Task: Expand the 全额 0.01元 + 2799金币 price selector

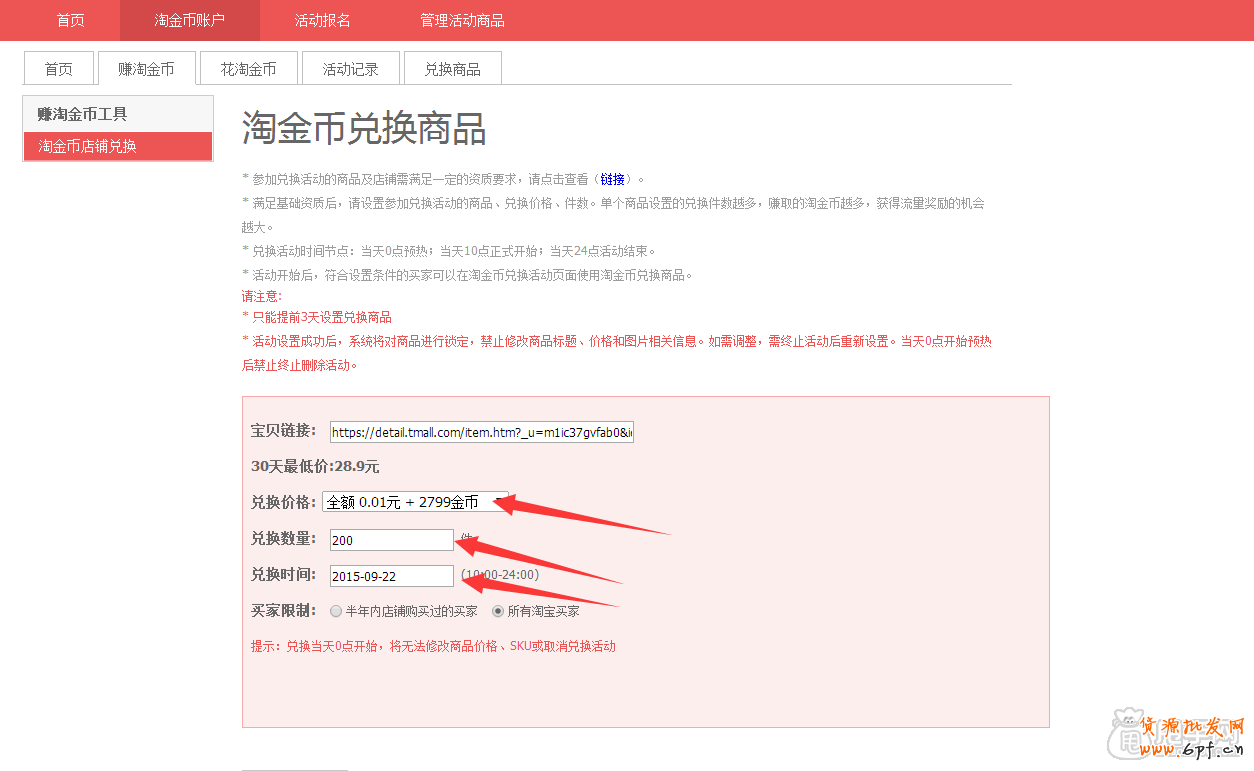Action: tap(414, 501)
